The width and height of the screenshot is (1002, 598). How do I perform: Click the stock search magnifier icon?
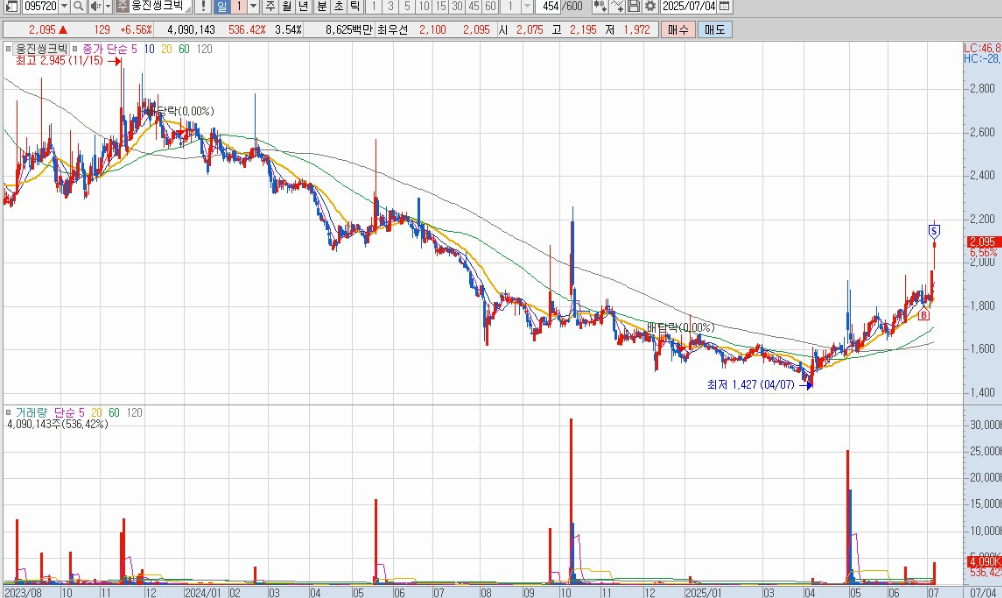(x=78, y=7)
